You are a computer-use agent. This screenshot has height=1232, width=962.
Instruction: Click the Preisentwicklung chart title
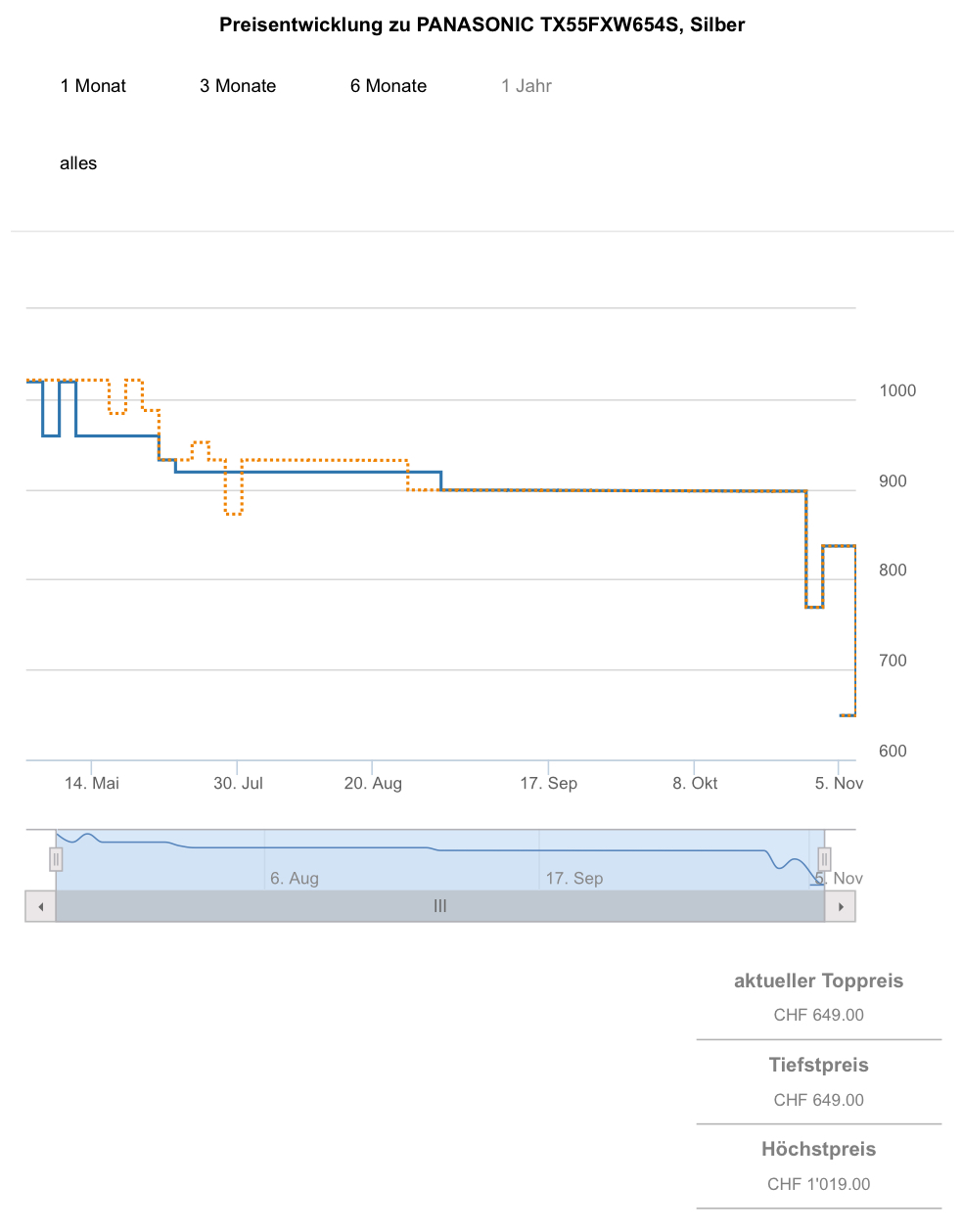coord(481,25)
